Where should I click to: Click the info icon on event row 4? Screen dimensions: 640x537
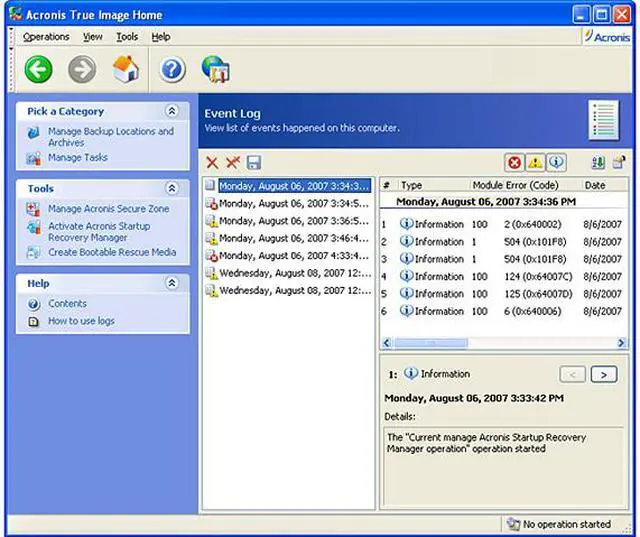tap(406, 276)
